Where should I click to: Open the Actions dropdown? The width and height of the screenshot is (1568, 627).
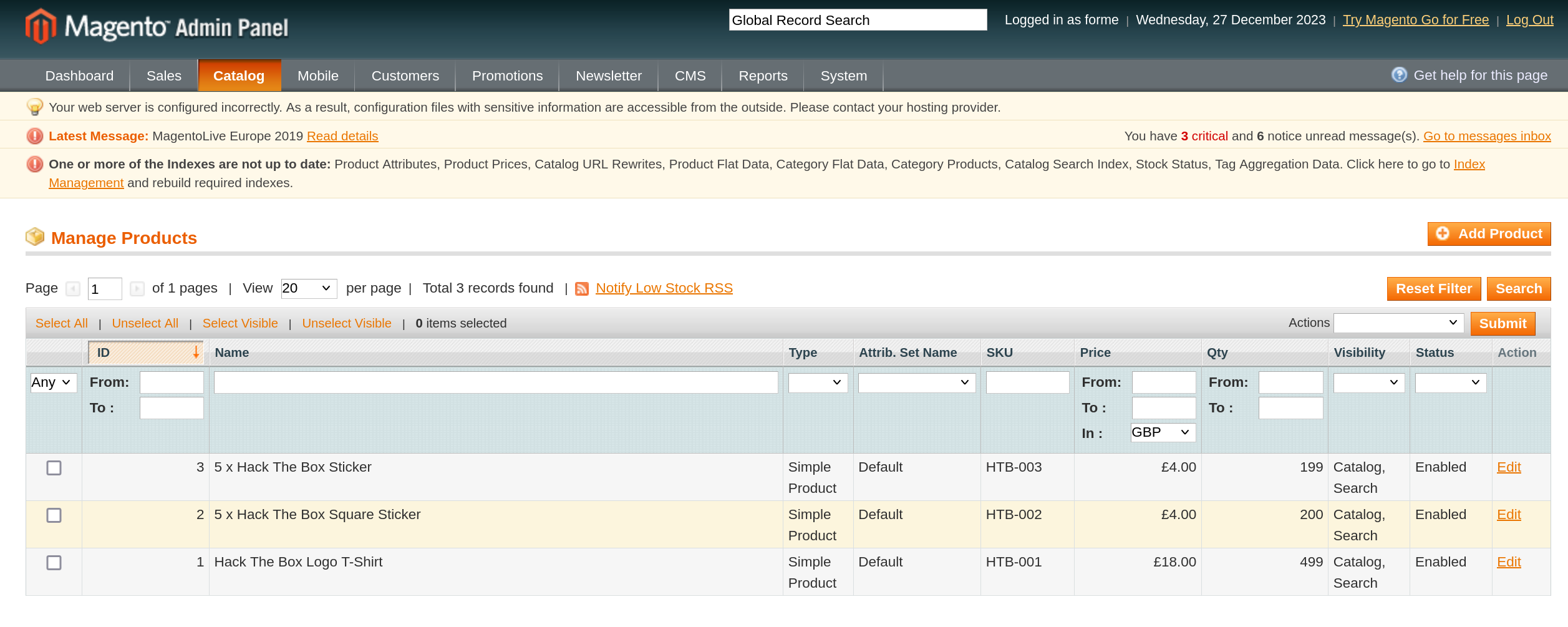[x=1399, y=323]
